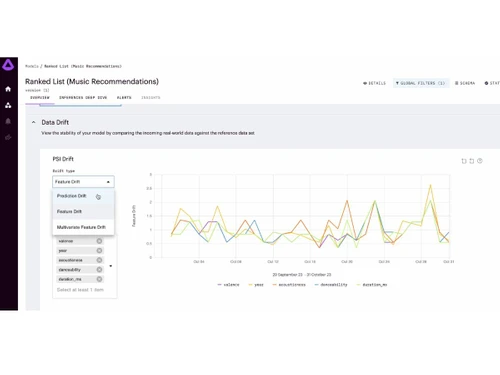Remove the duration_ms chip
Screen dimensions: 500x375
tap(99, 279)
